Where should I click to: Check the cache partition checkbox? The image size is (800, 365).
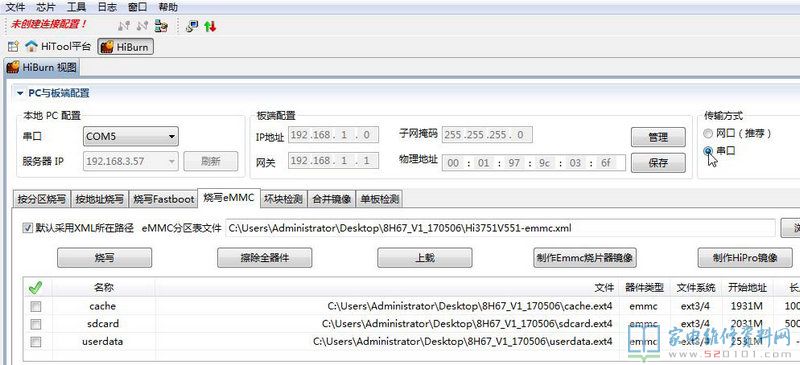pyautogui.click(x=36, y=306)
